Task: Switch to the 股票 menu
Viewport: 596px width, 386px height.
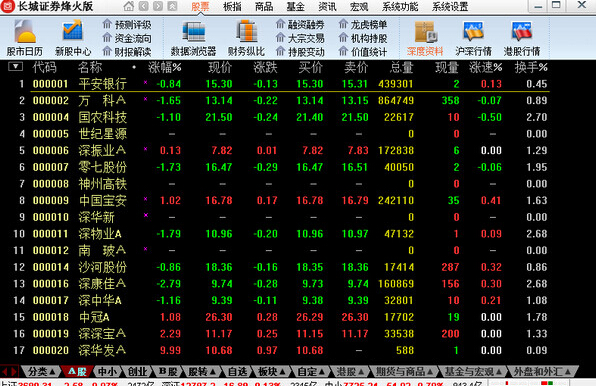Action: point(200,6)
